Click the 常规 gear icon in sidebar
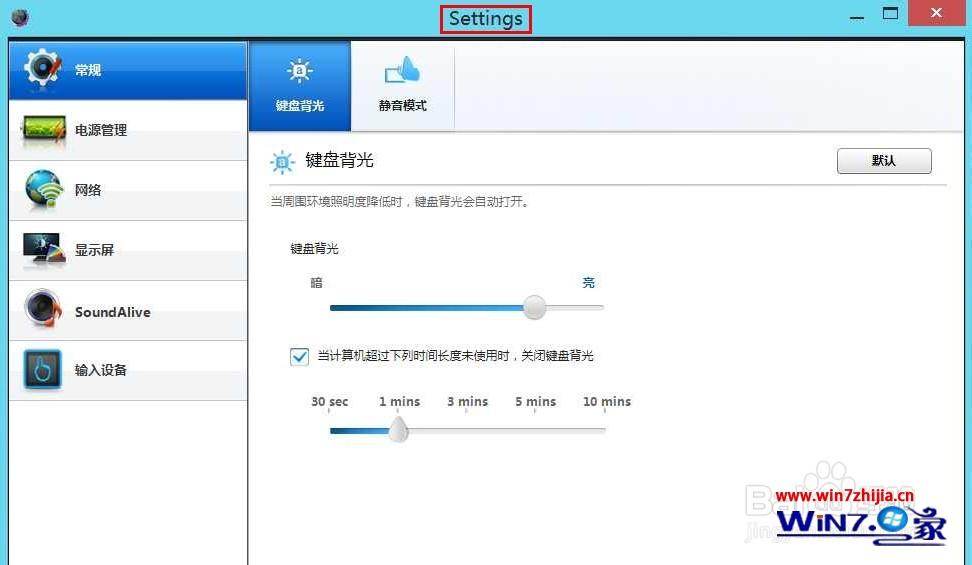 pos(42,68)
